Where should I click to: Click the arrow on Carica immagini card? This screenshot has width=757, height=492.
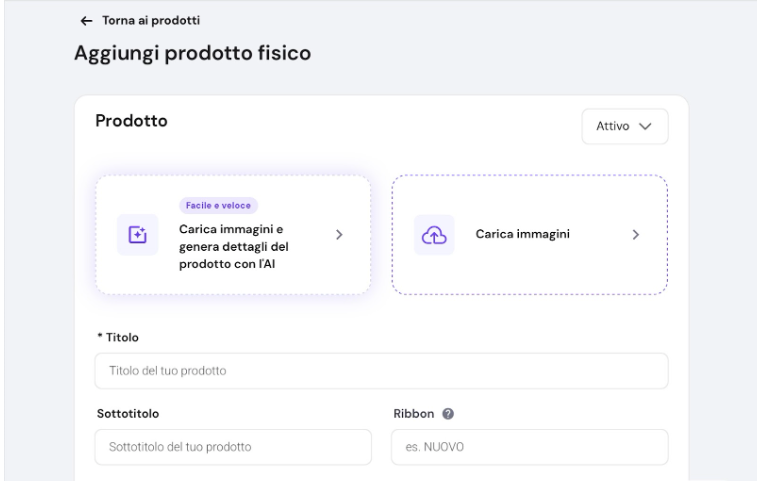[636, 235]
